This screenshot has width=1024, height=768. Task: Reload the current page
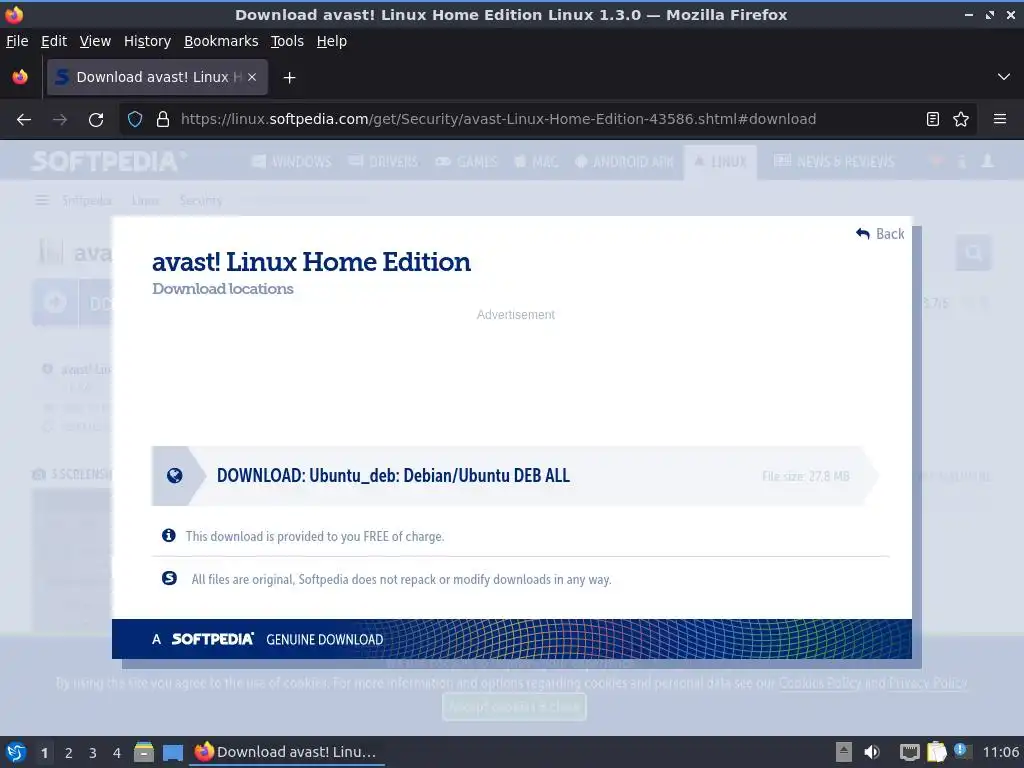96,120
